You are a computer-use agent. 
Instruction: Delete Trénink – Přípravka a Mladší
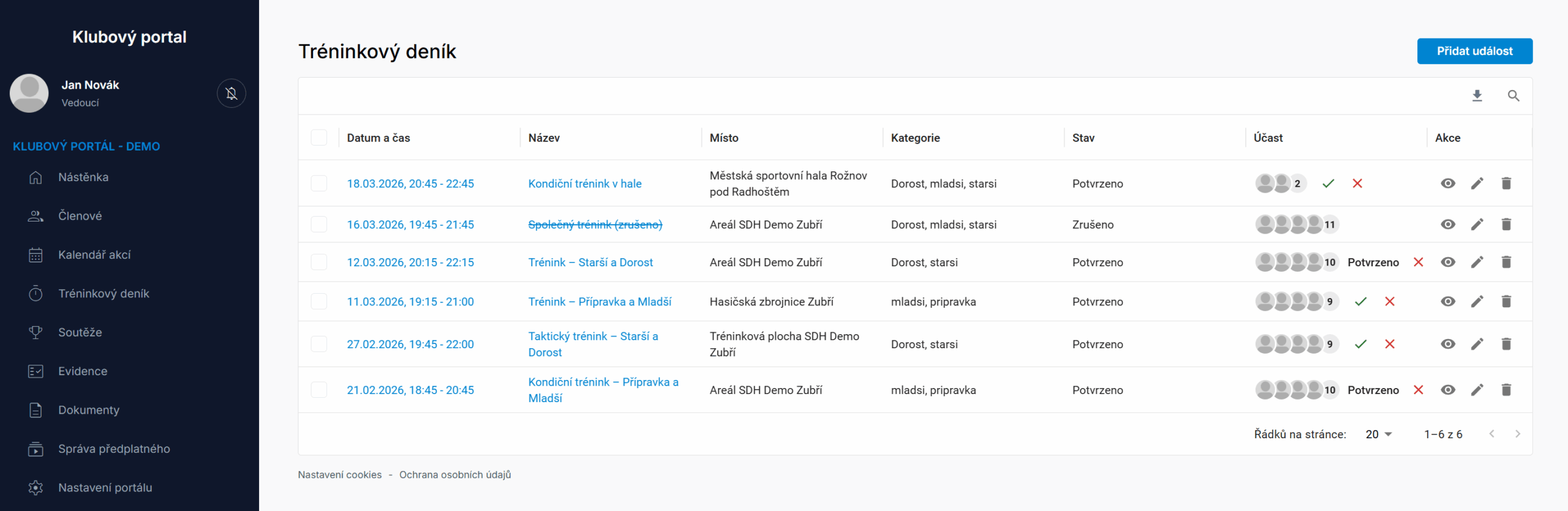pyautogui.click(x=1506, y=301)
